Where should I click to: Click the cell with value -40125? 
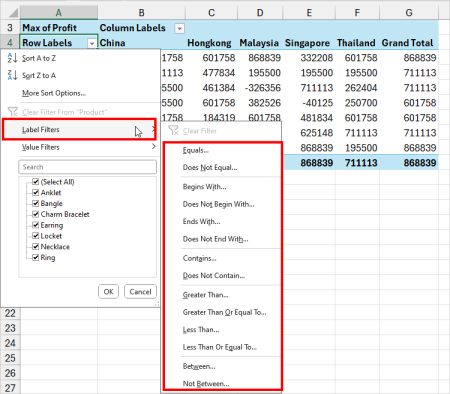(x=309, y=103)
